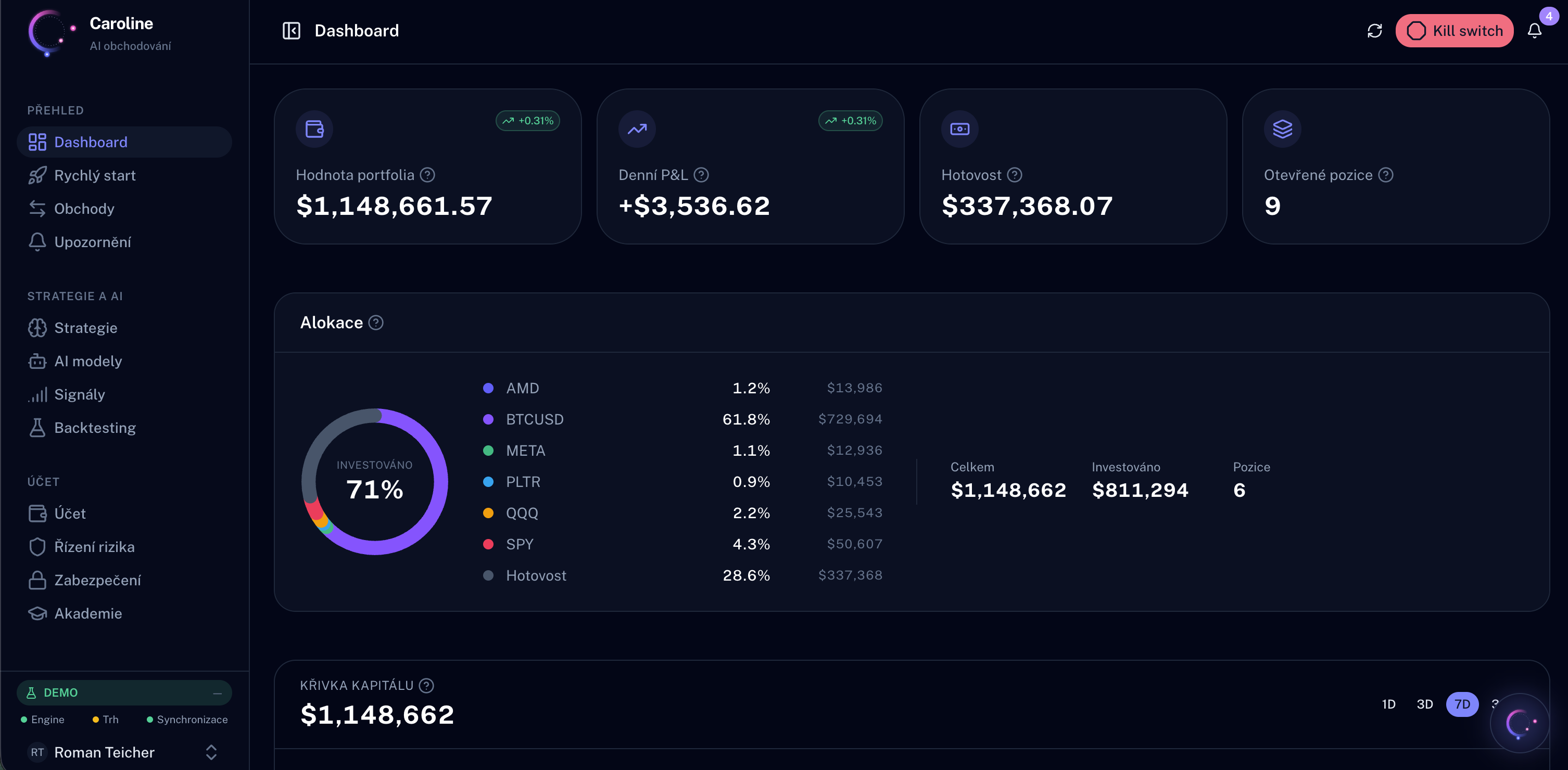Click the SPY red legend dot
This screenshot has width=1568, height=770.
(x=488, y=544)
